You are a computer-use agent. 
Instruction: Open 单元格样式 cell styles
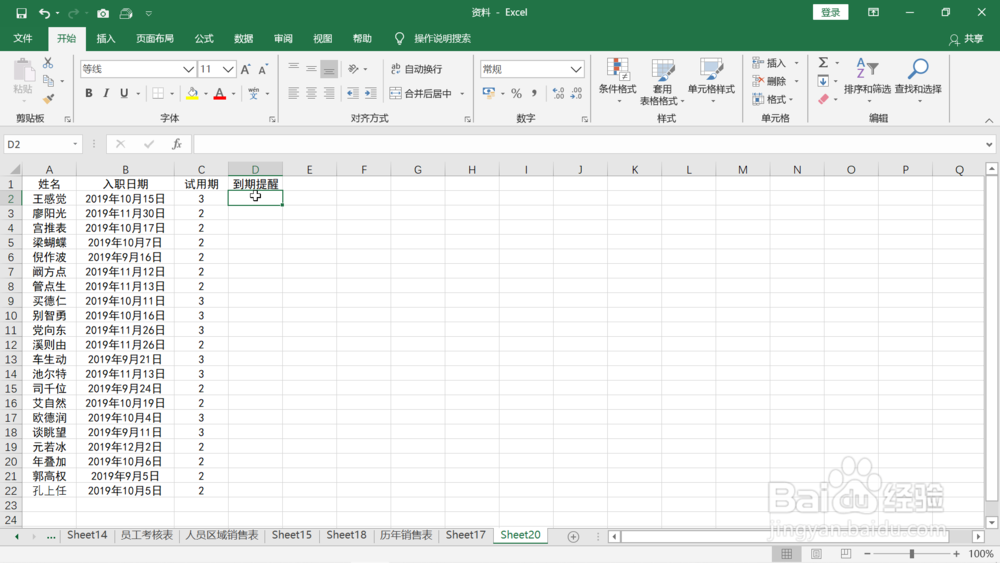711,81
